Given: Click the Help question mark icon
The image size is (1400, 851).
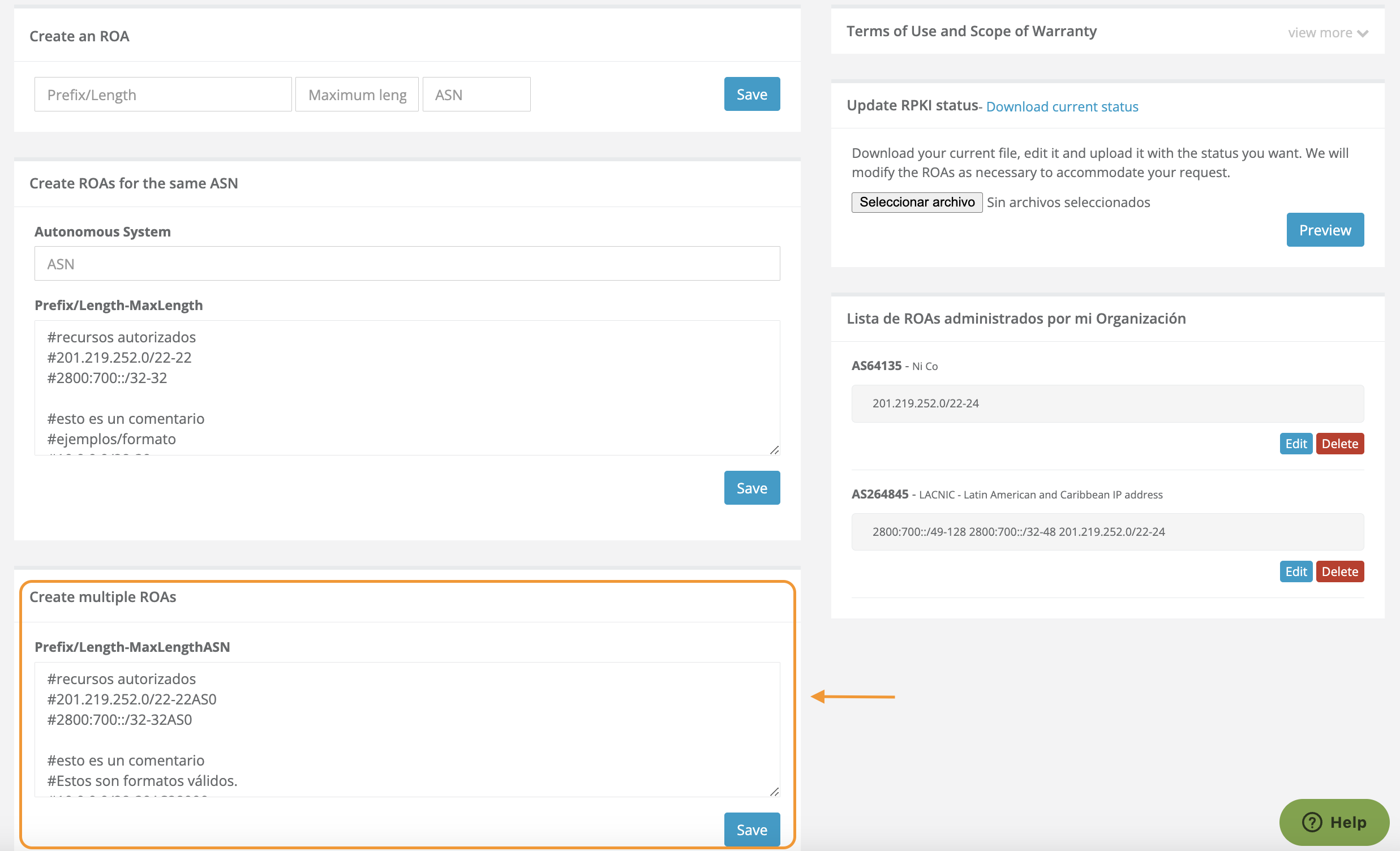Looking at the screenshot, I should point(1311,822).
